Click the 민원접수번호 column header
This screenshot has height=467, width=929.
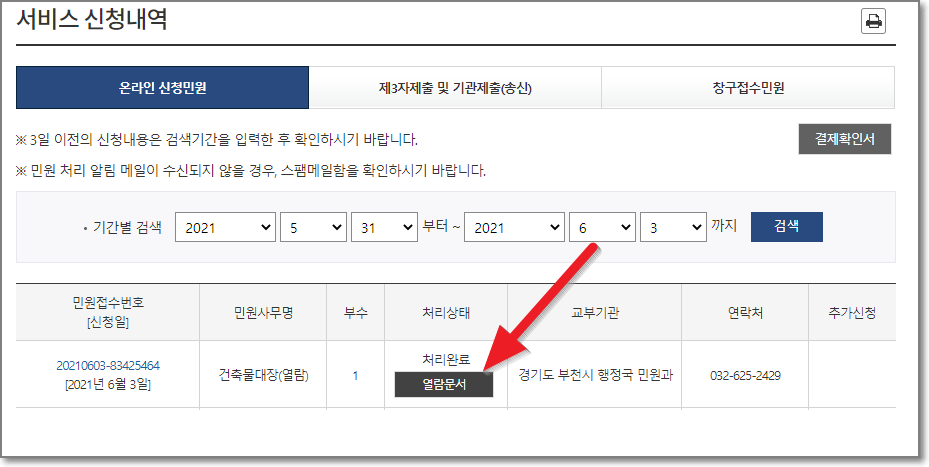pos(108,312)
